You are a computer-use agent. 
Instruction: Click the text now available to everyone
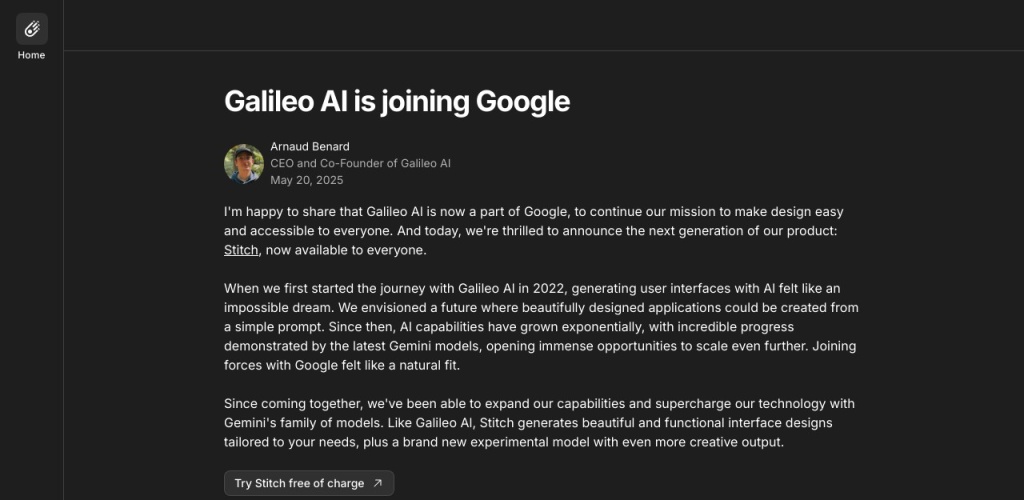pyautogui.click(x=346, y=250)
